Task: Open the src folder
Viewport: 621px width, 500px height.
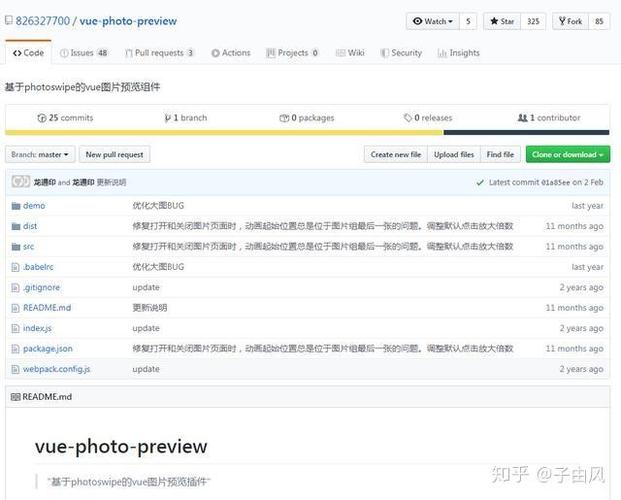Action: 29,247
